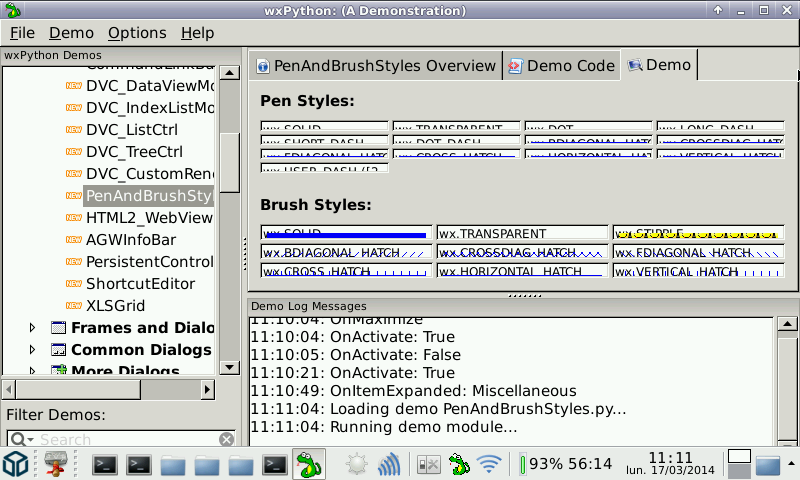Click the wx.BDIAGONAL_HATCH brush sample
The width and height of the screenshot is (800, 480).
coord(346,251)
